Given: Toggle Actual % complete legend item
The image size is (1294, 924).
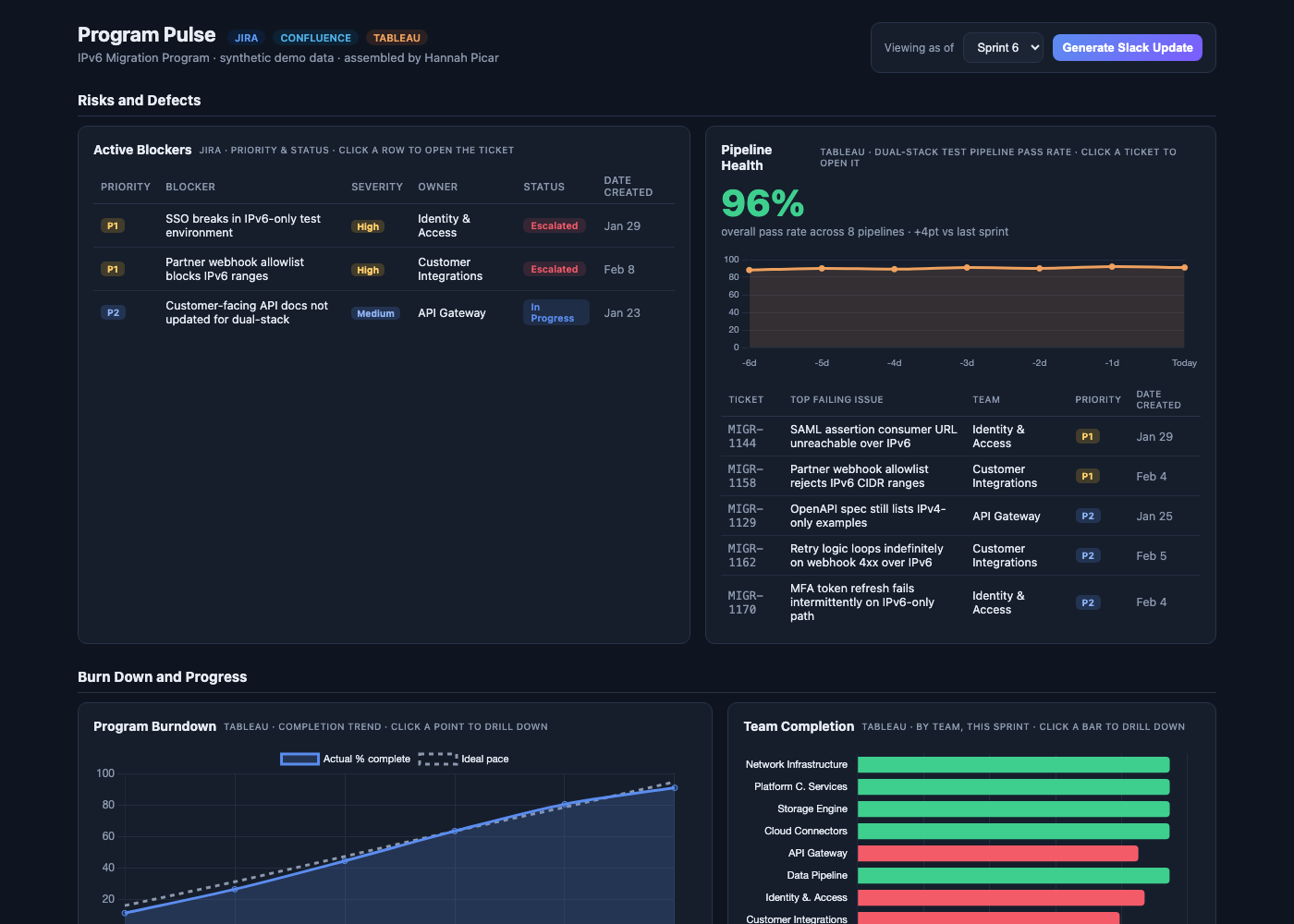Looking at the screenshot, I should pos(346,759).
